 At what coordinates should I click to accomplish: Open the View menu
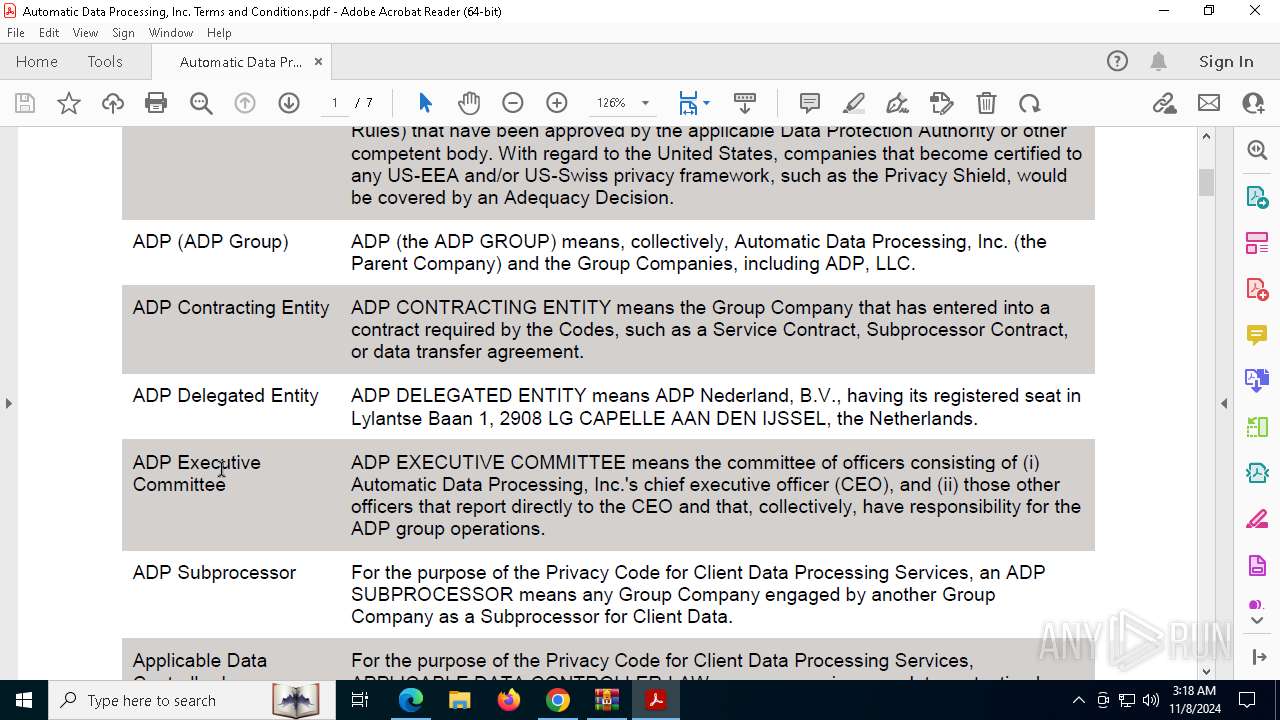click(86, 32)
